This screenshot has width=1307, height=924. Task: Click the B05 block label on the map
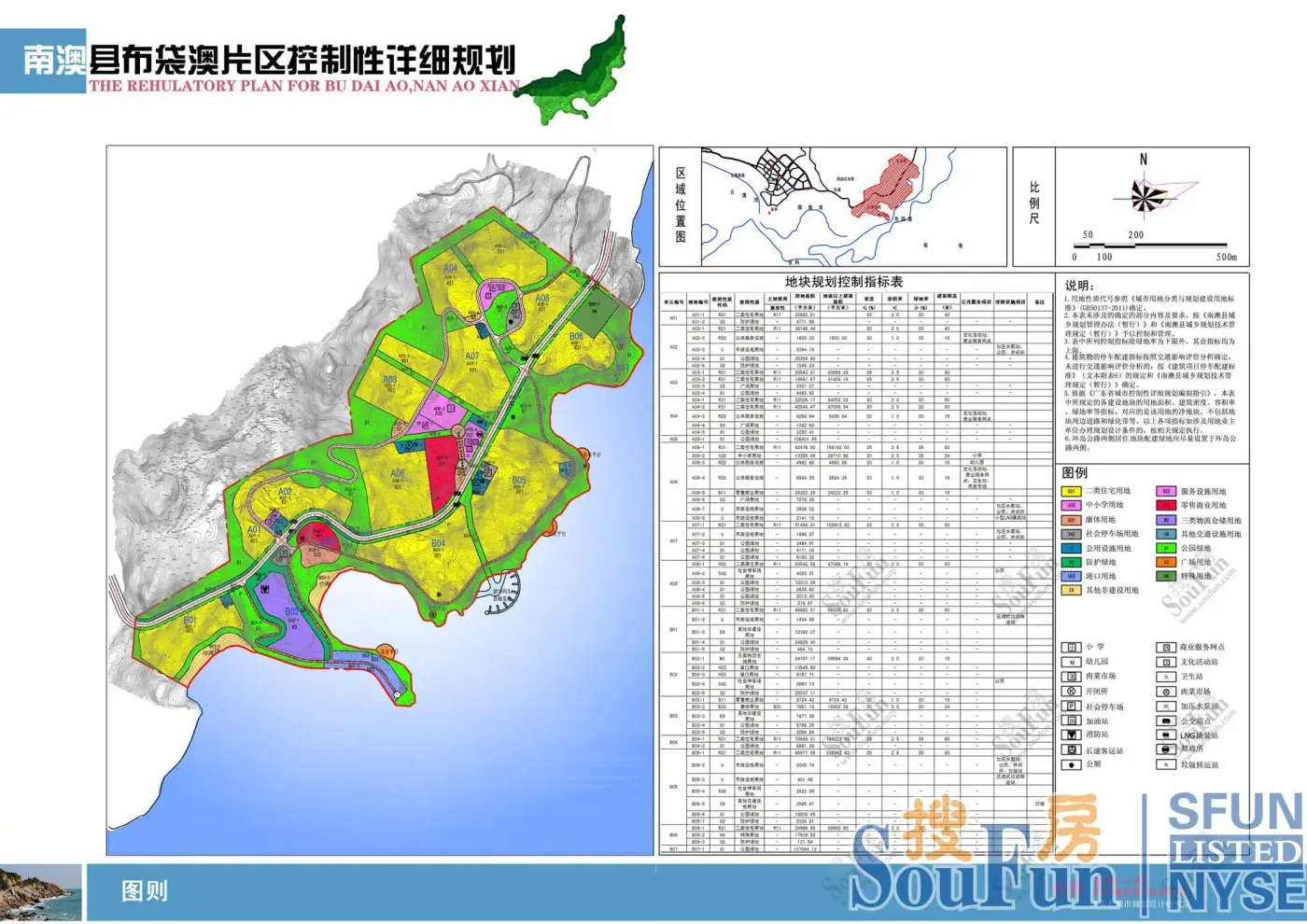click(x=519, y=481)
